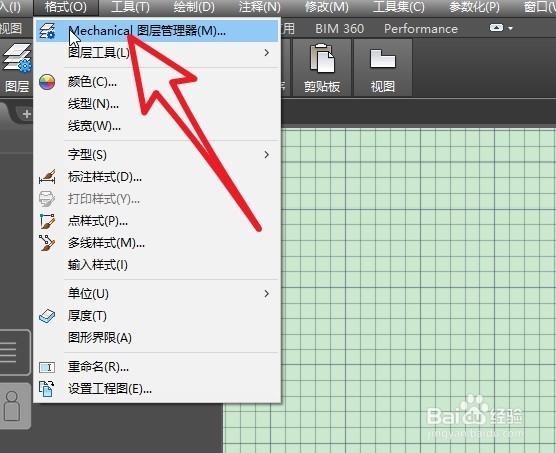
Task: Add a new drawing tab with plus button
Action: tap(26, 114)
